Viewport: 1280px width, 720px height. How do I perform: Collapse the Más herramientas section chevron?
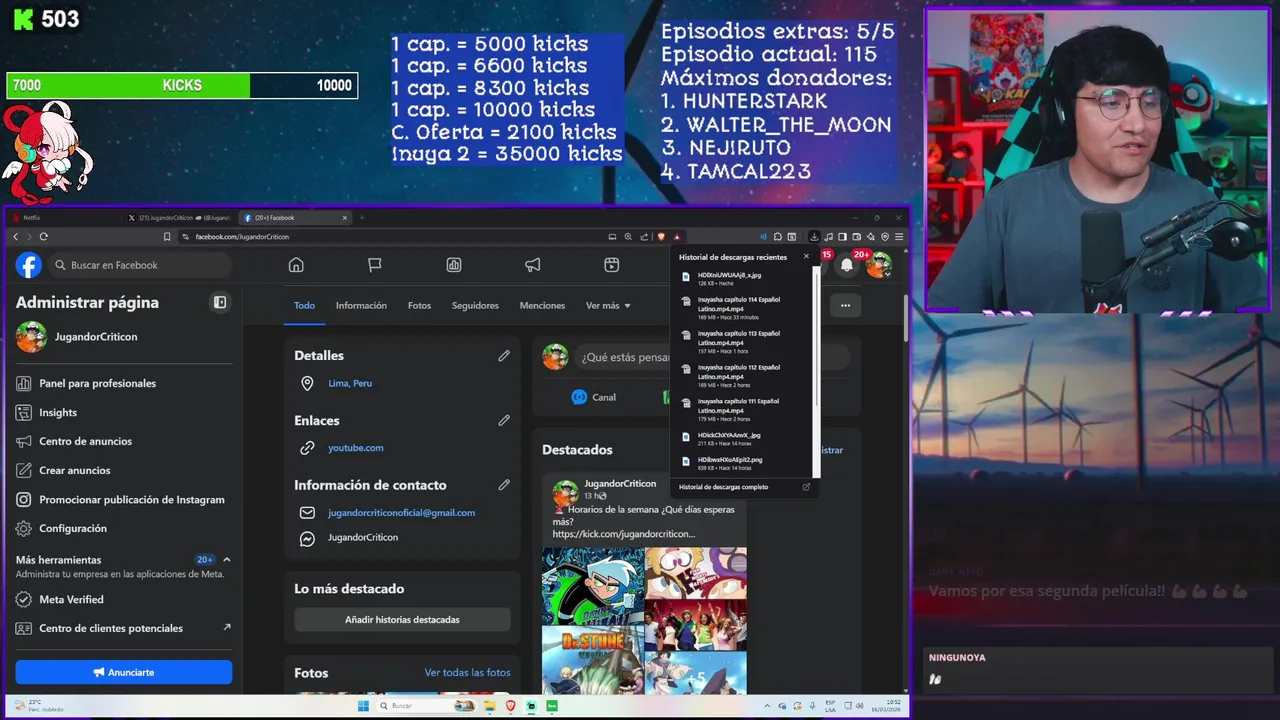(227, 560)
